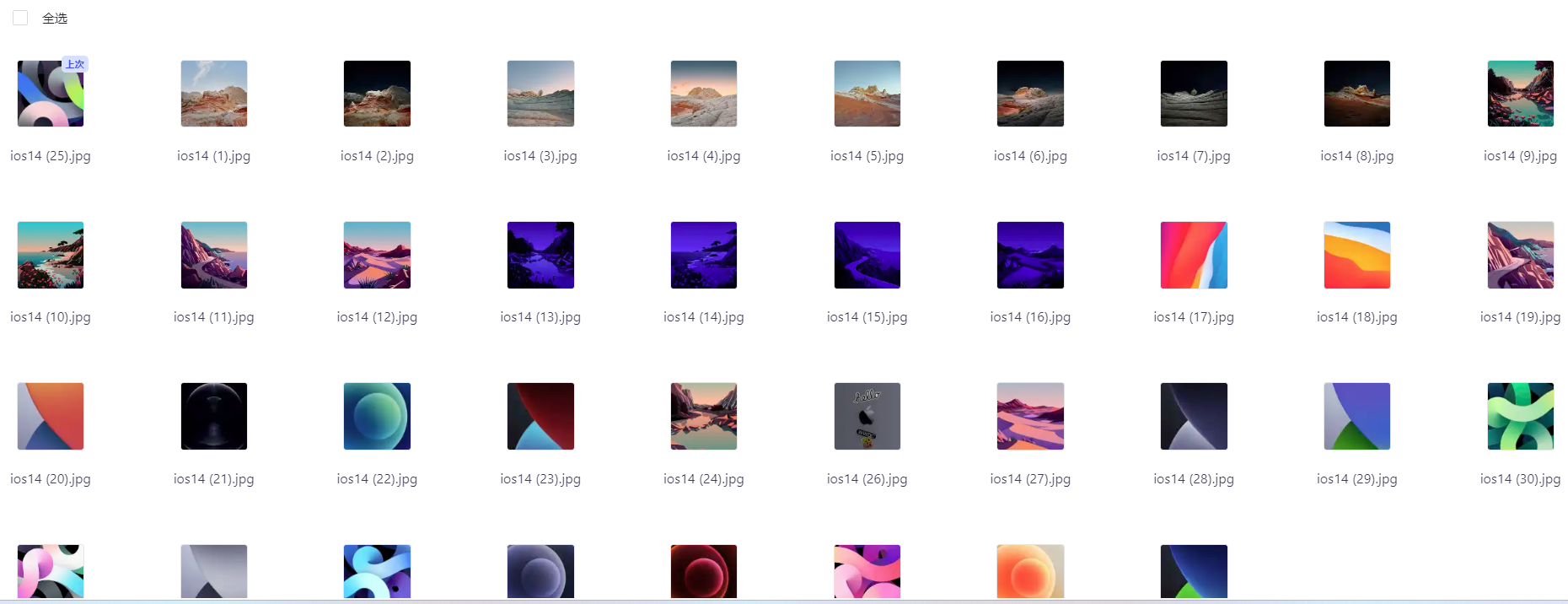Choose the ios14 (7).jpg image thumbnail
1568x604 pixels.
point(1194,94)
